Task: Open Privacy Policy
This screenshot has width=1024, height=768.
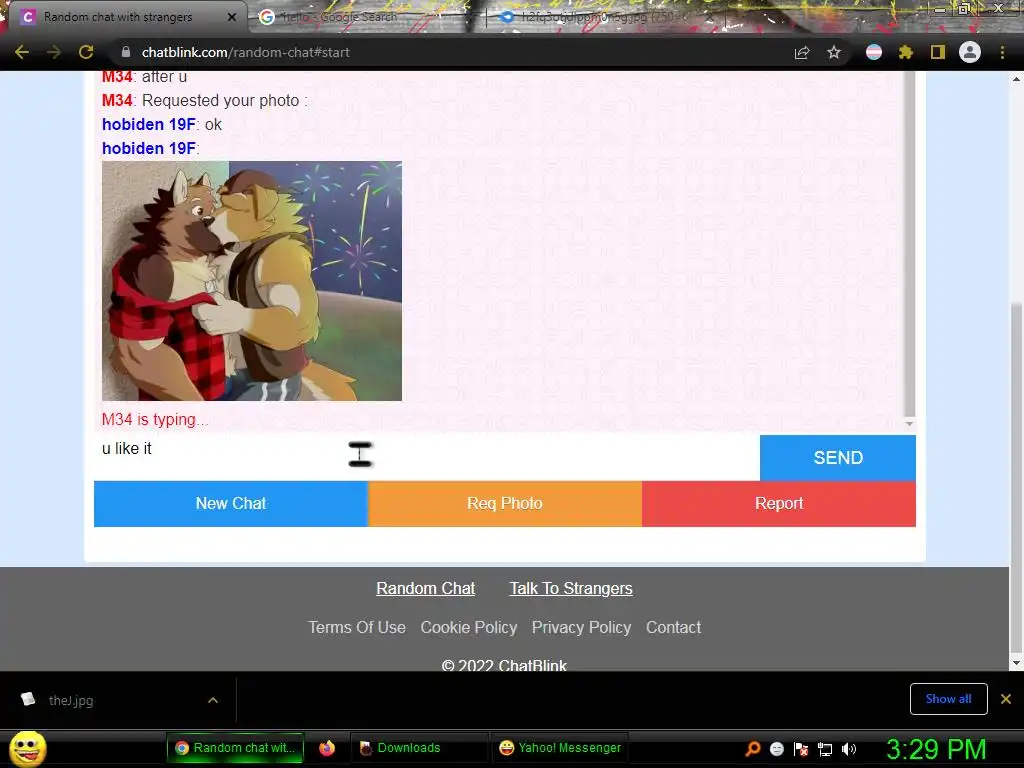Action: click(581, 628)
